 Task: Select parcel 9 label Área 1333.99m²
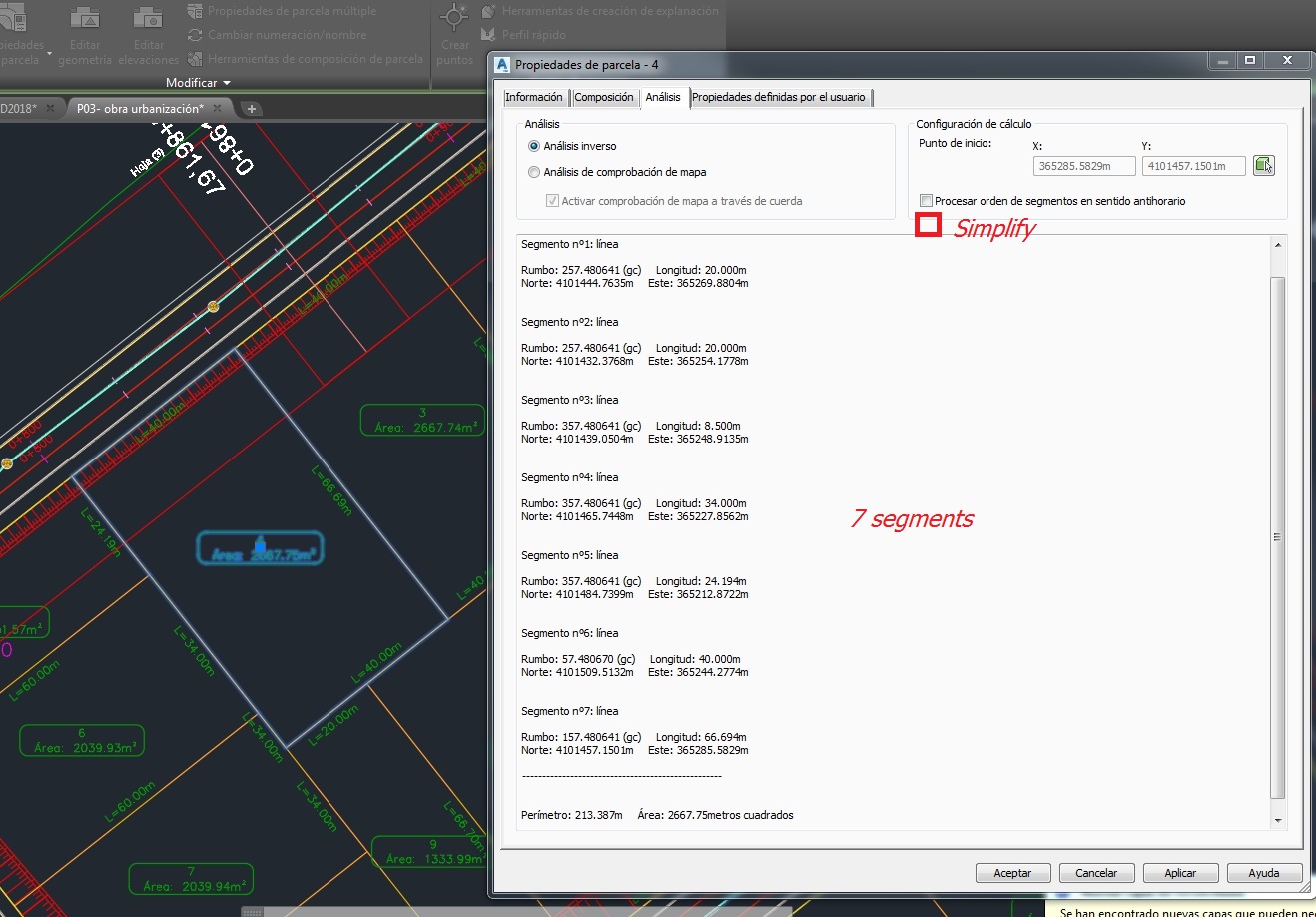pyautogui.click(x=431, y=852)
